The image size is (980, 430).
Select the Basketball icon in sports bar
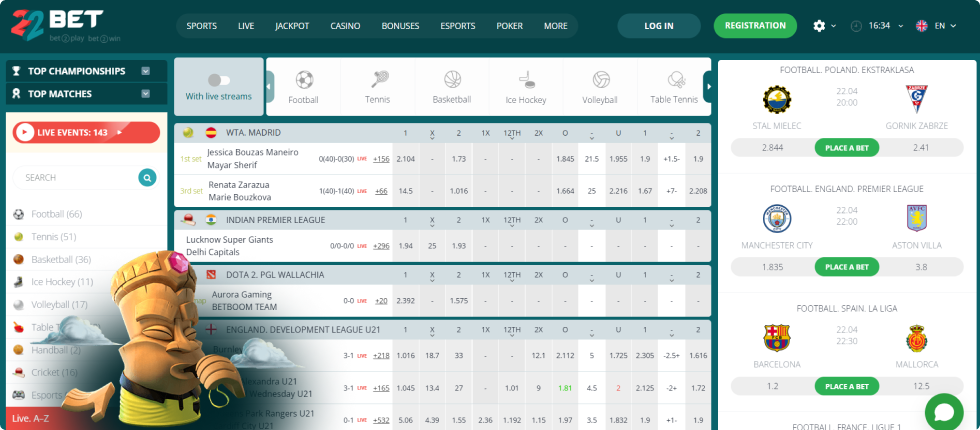pos(452,79)
